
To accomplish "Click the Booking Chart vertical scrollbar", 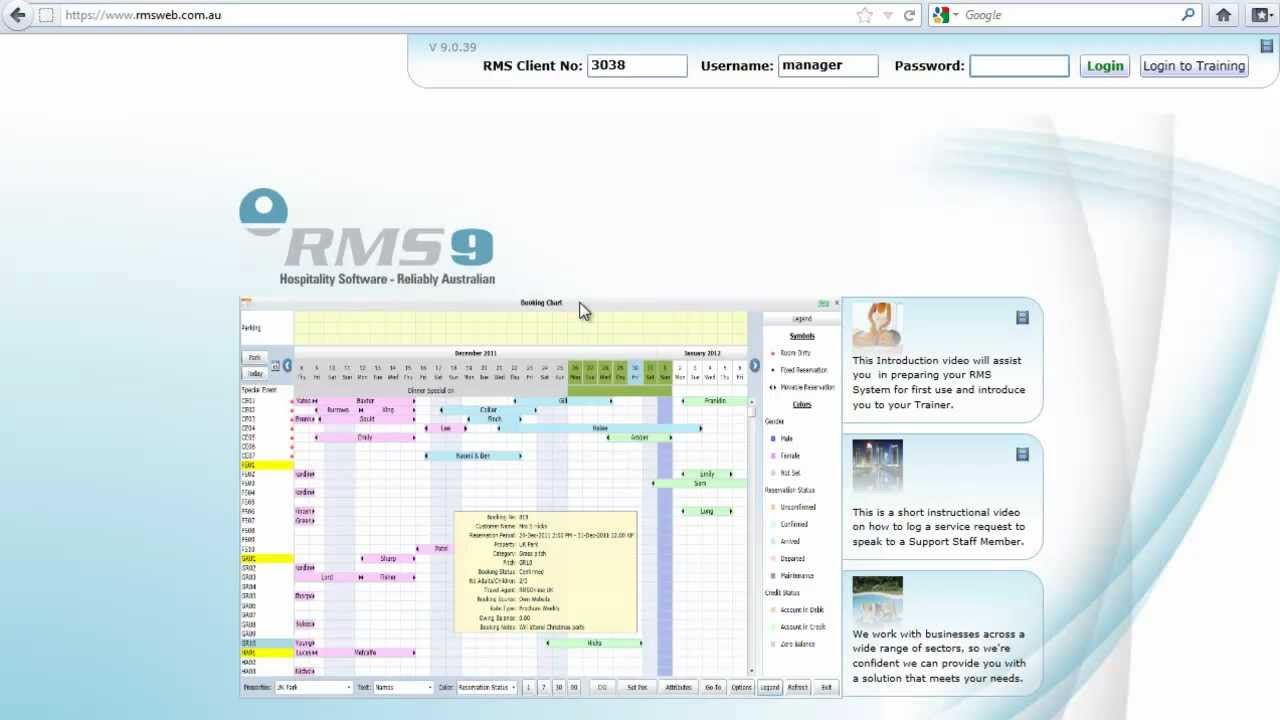I will [752, 535].
